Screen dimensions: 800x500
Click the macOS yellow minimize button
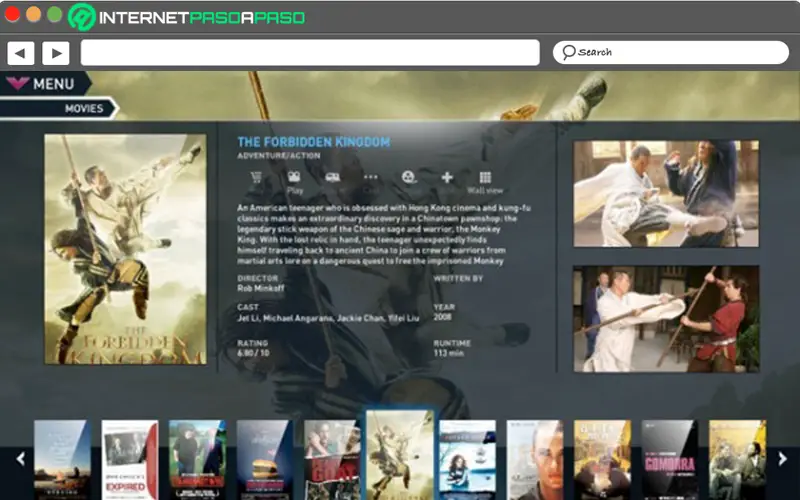tap(34, 15)
